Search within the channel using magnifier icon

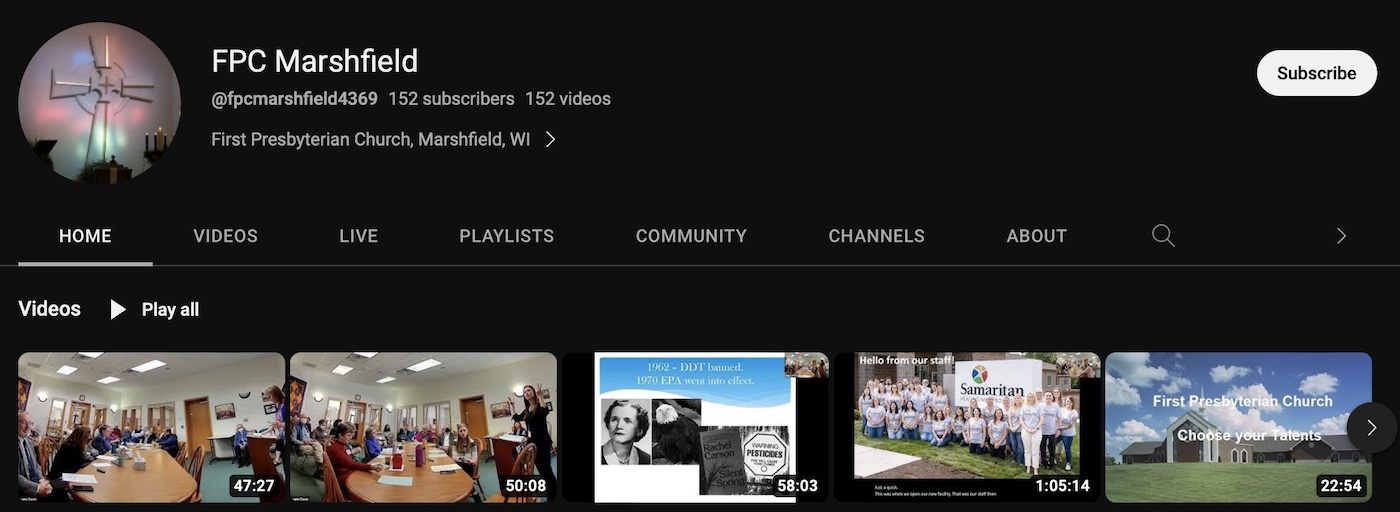coord(1163,236)
